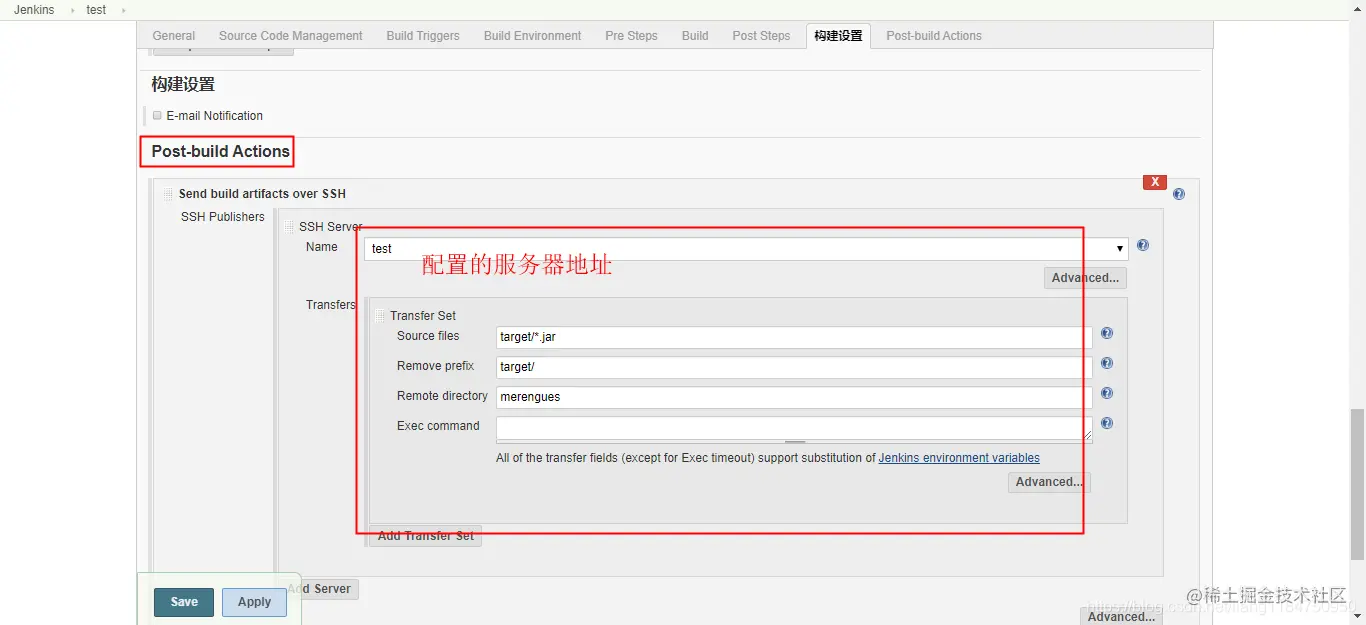The width and height of the screenshot is (1366, 625).
Task: Grab the drag handle of Send build artifacts section
Action: coord(168,194)
